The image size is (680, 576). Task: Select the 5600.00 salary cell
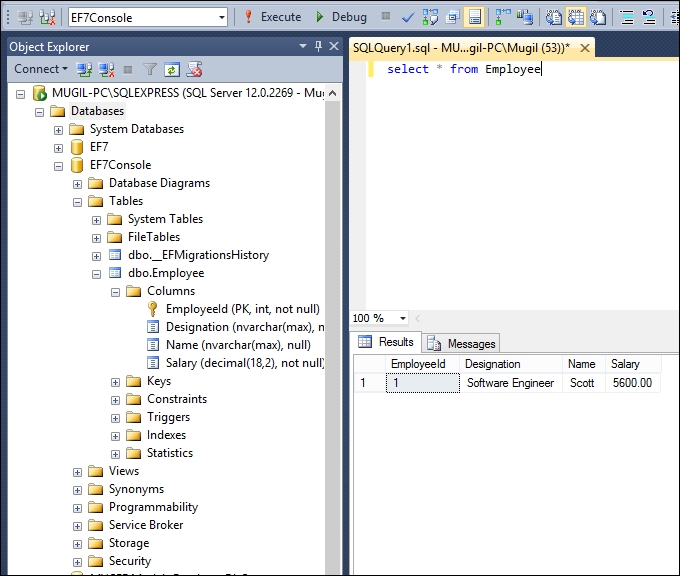pyautogui.click(x=633, y=383)
